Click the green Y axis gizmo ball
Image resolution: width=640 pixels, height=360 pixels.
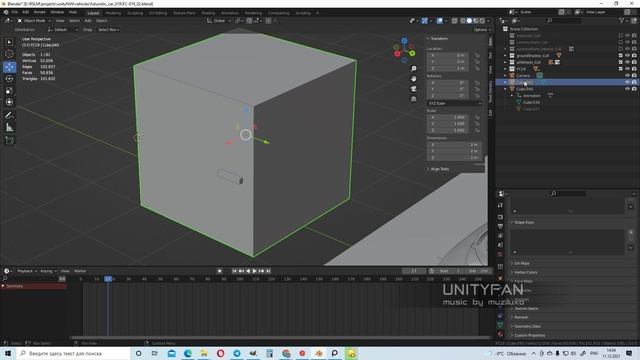(x=412, y=53)
